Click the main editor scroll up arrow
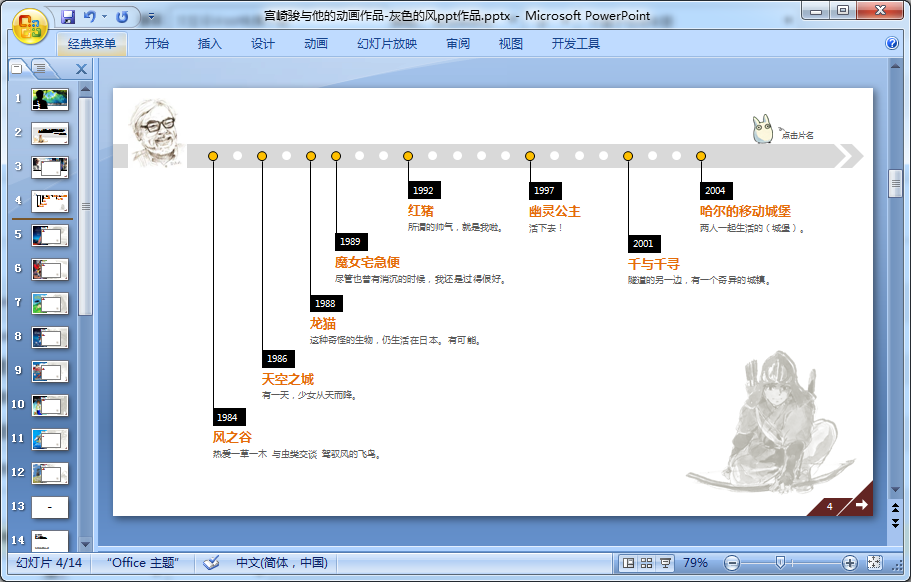 tap(895, 67)
